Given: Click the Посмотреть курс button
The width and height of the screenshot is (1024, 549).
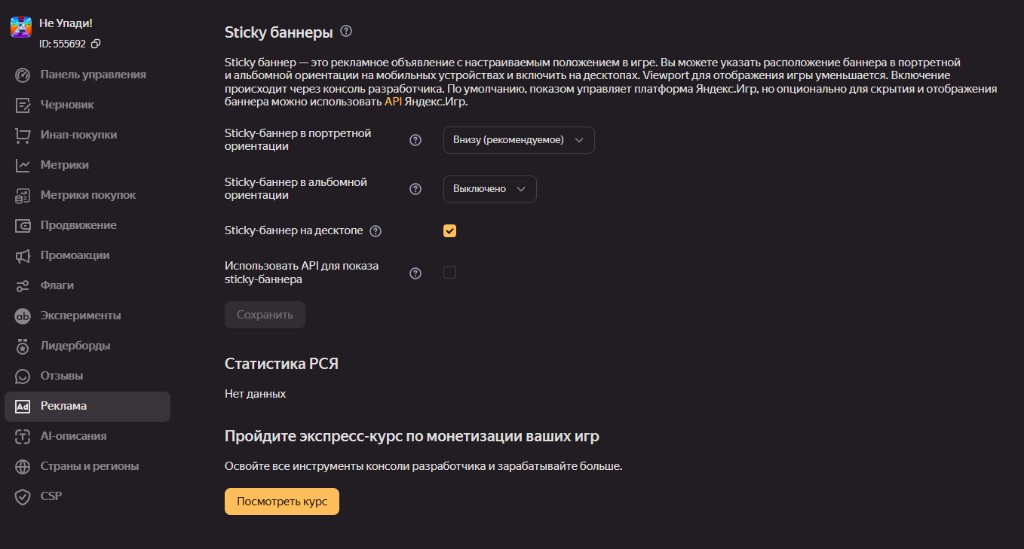Looking at the screenshot, I should 282,501.
